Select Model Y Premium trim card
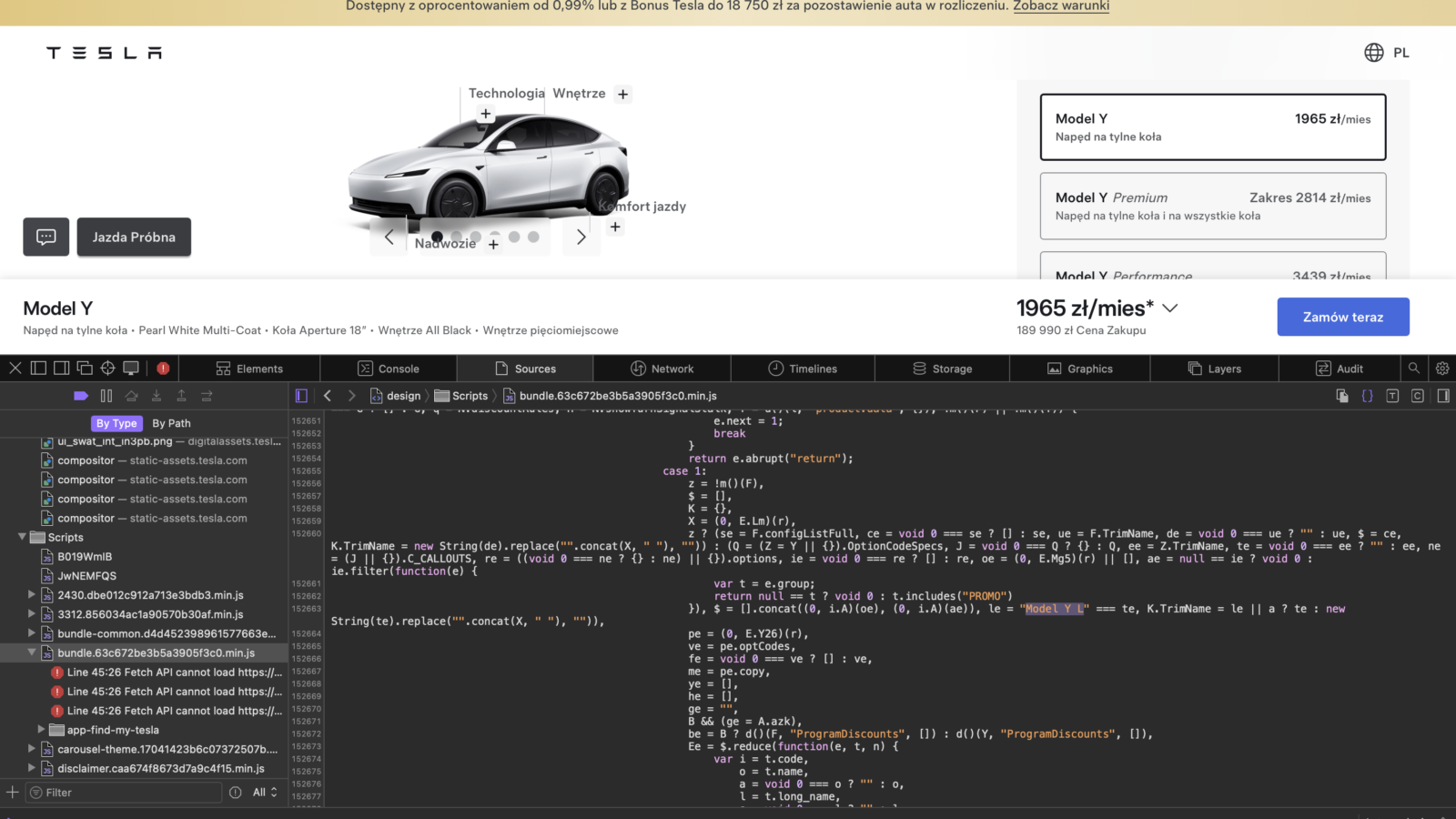Image resolution: width=1456 pixels, height=819 pixels. click(1213, 207)
